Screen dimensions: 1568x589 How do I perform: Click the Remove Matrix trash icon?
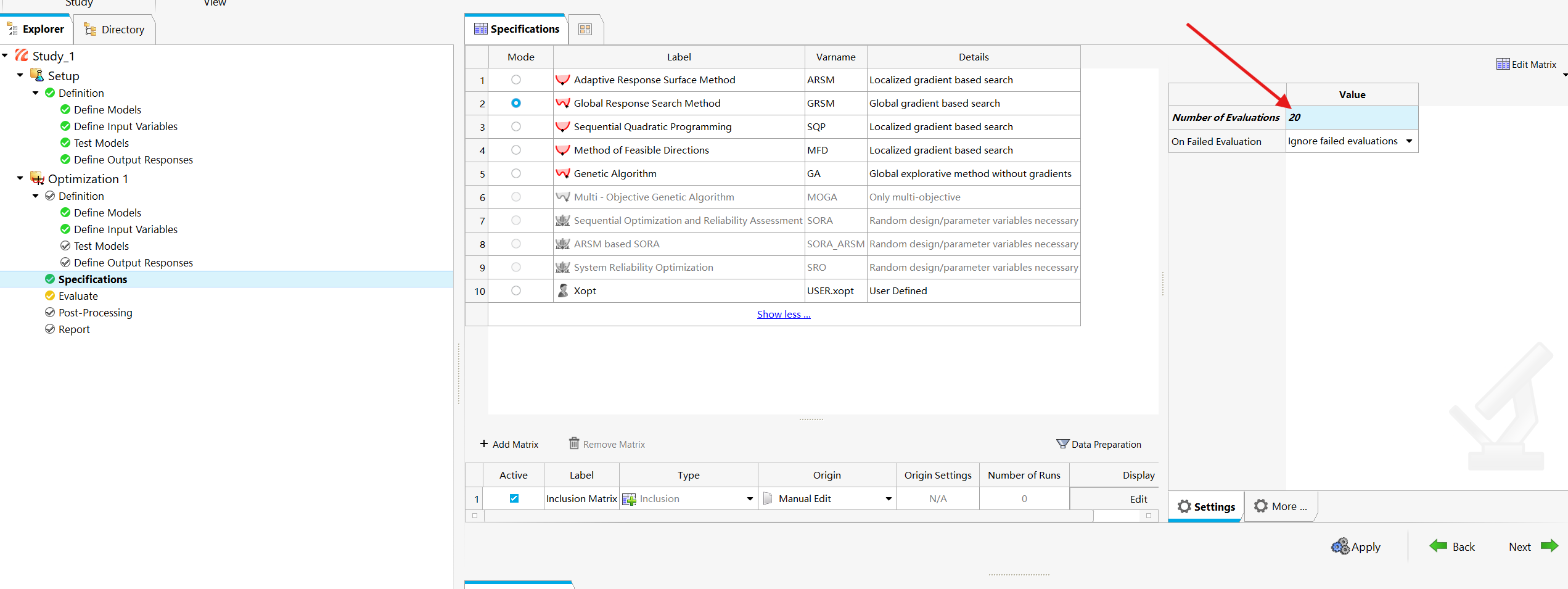pyautogui.click(x=574, y=443)
